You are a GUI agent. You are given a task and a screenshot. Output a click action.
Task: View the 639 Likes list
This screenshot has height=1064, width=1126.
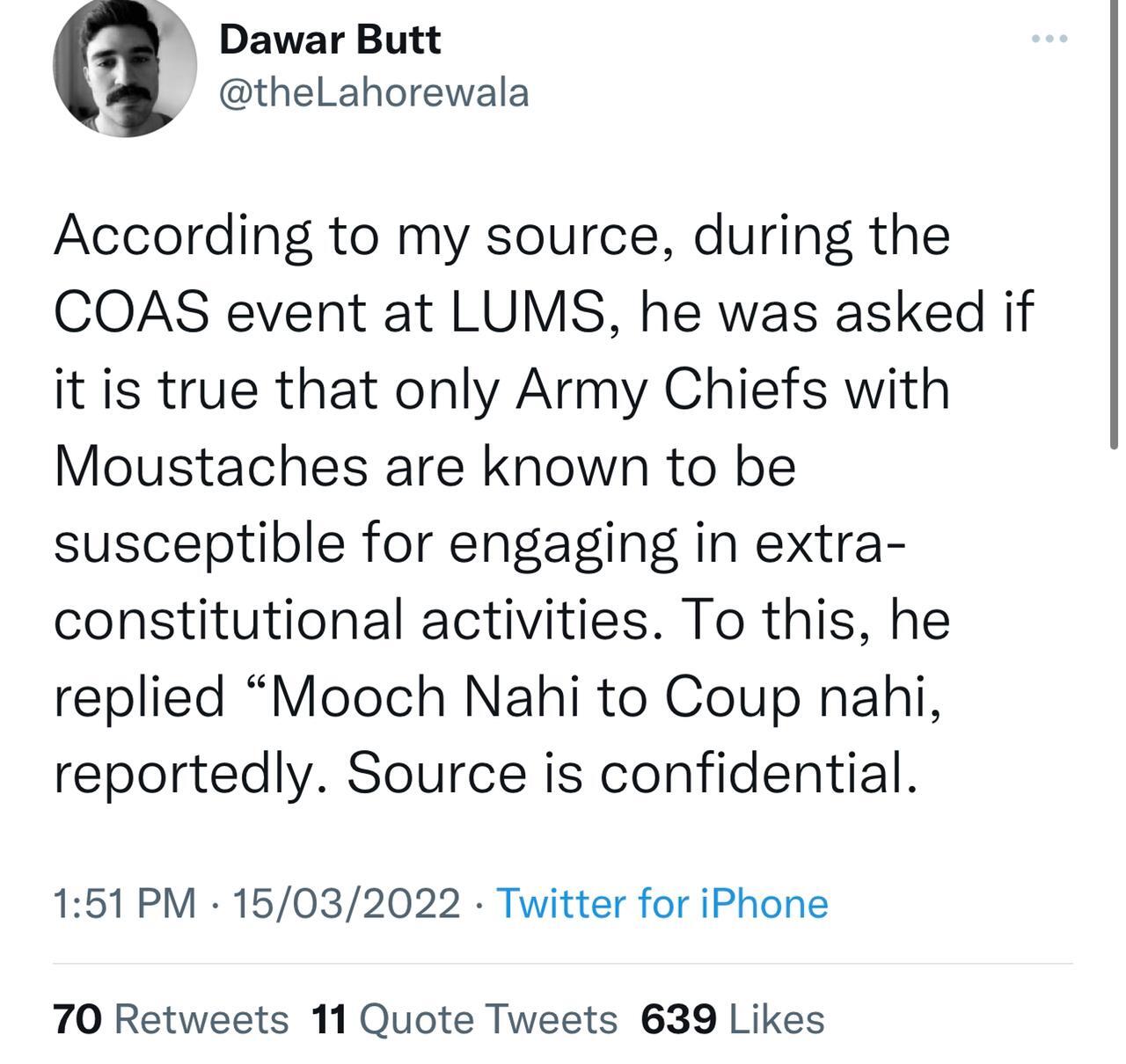click(x=733, y=1020)
